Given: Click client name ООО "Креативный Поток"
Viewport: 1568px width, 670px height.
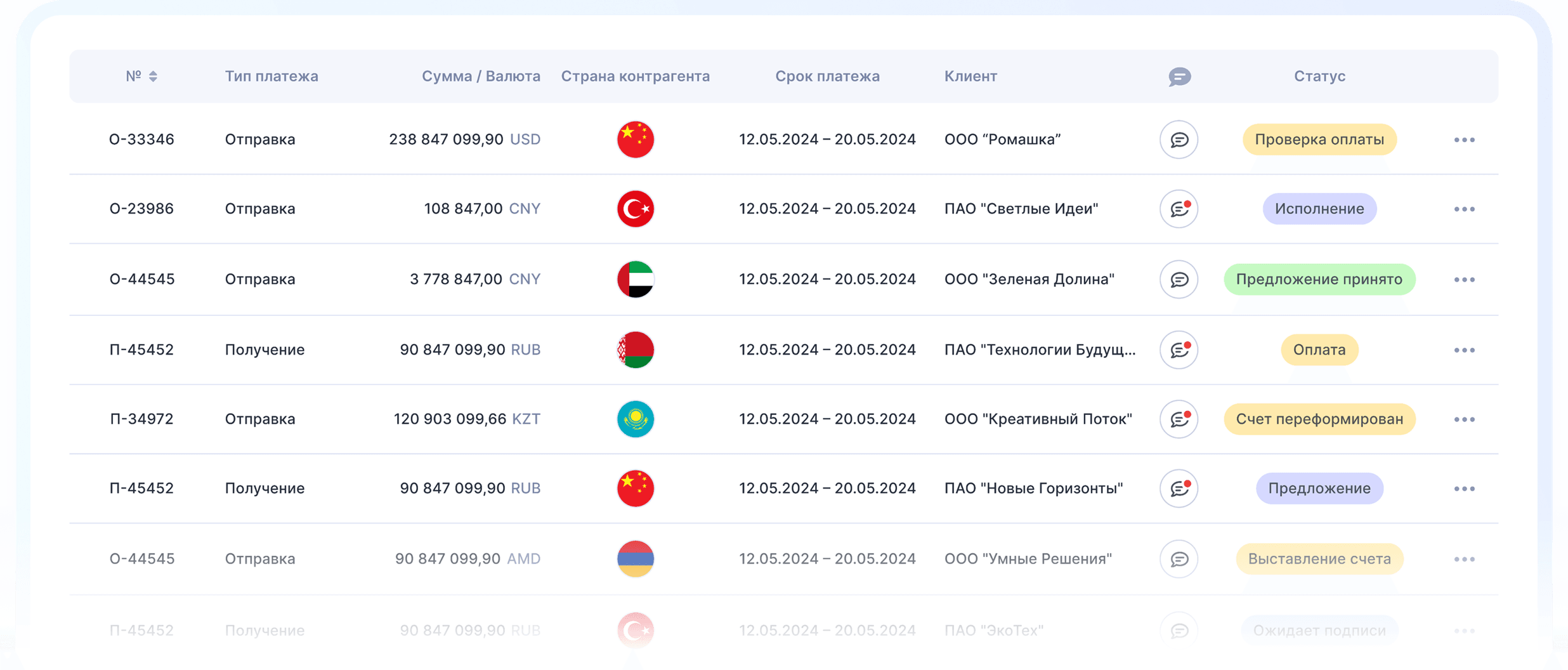Looking at the screenshot, I should coord(1038,419).
